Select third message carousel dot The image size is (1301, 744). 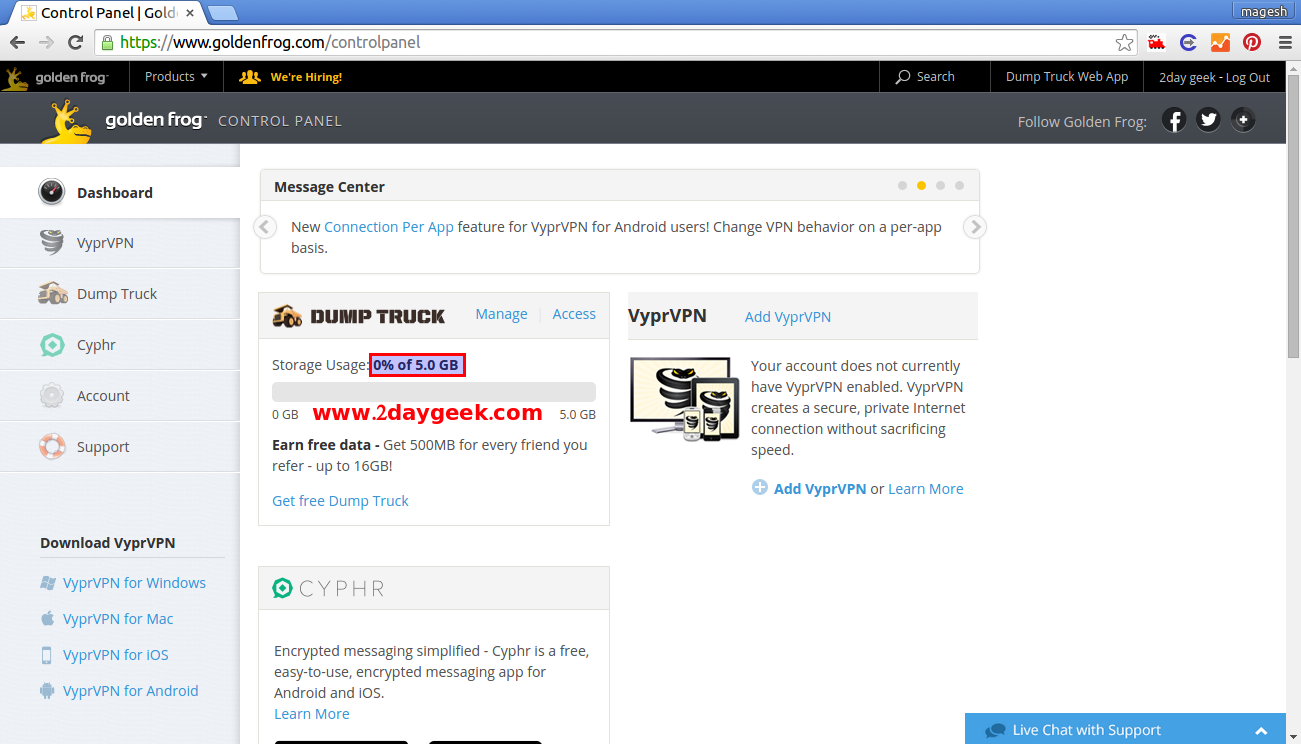[940, 186]
